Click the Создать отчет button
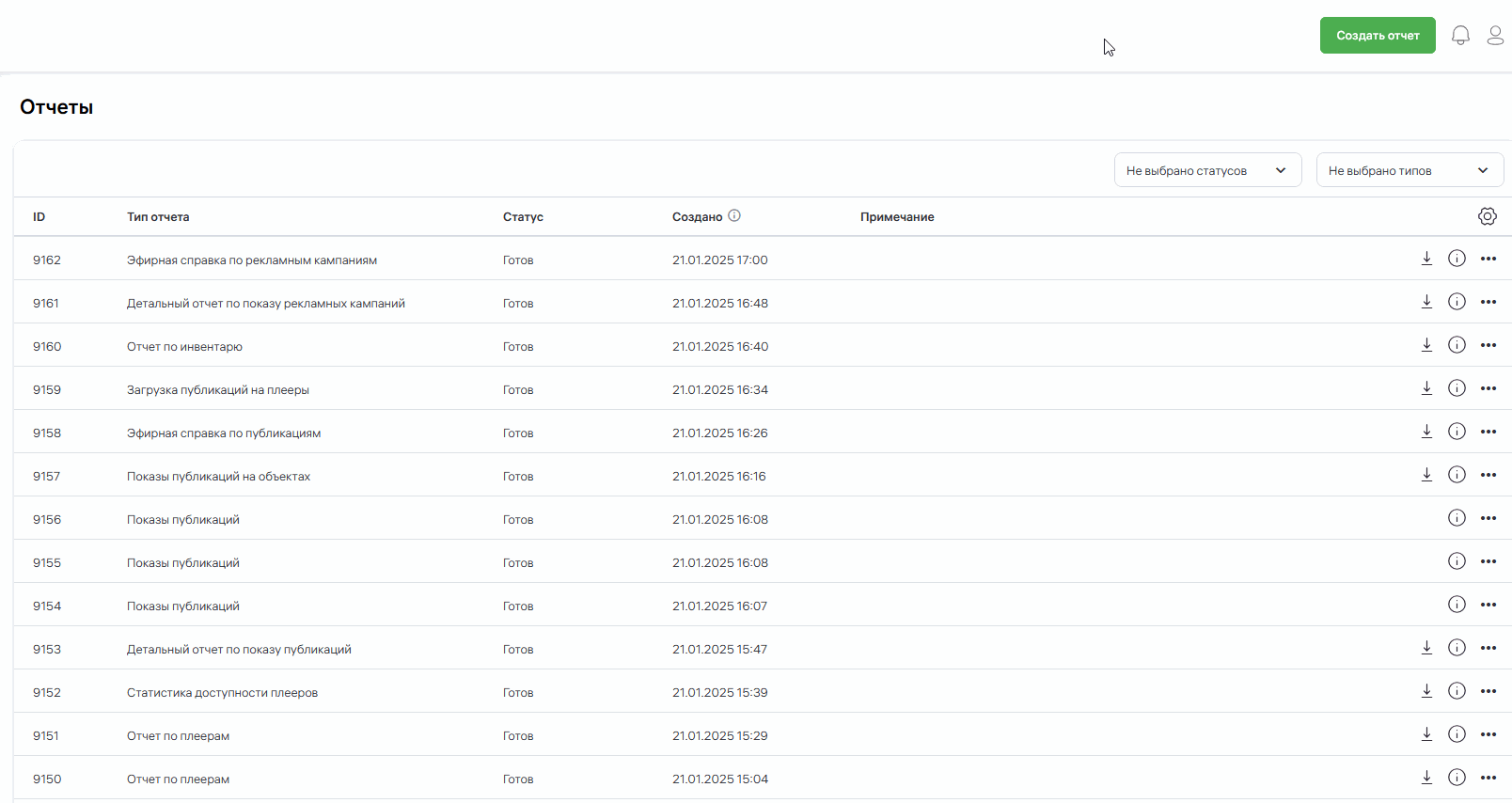Screen dimensions: 1512x803 [x=1377, y=36]
